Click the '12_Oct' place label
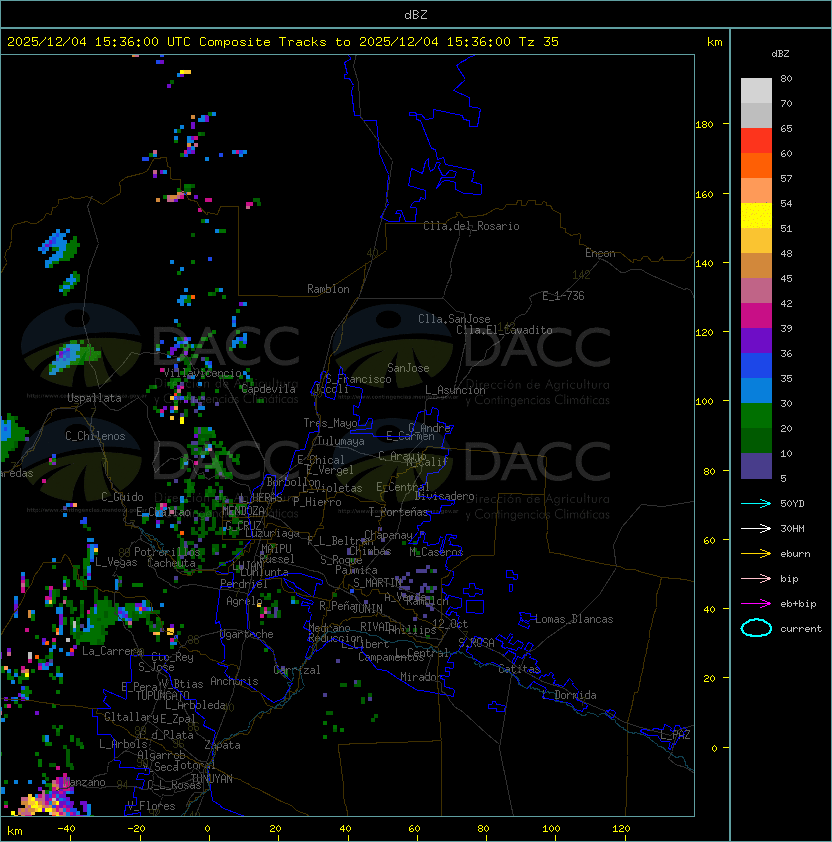The height and width of the screenshot is (842, 832). (450, 624)
